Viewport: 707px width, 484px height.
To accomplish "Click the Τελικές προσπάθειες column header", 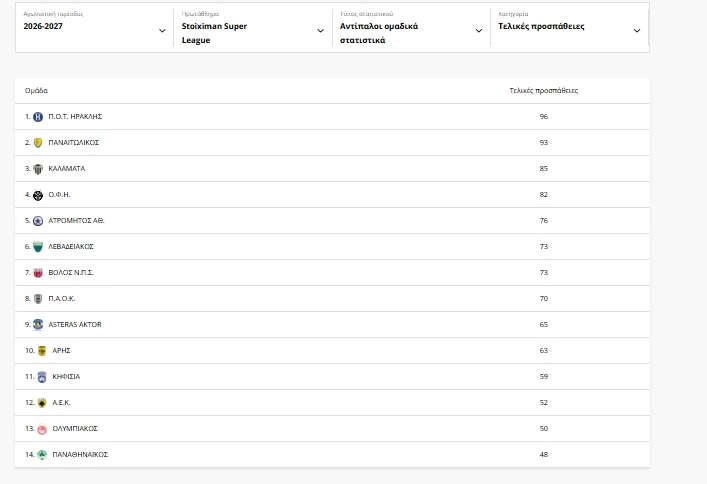I will [544, 91].
